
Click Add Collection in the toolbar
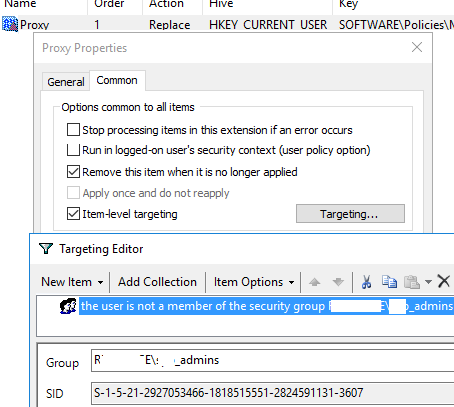pos(157,282)
